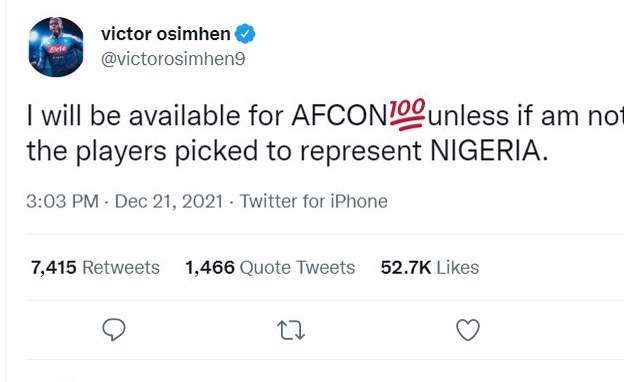Click the word NIGERIA in tweet
The image size is (624, 382).
(x=486, y=151)
